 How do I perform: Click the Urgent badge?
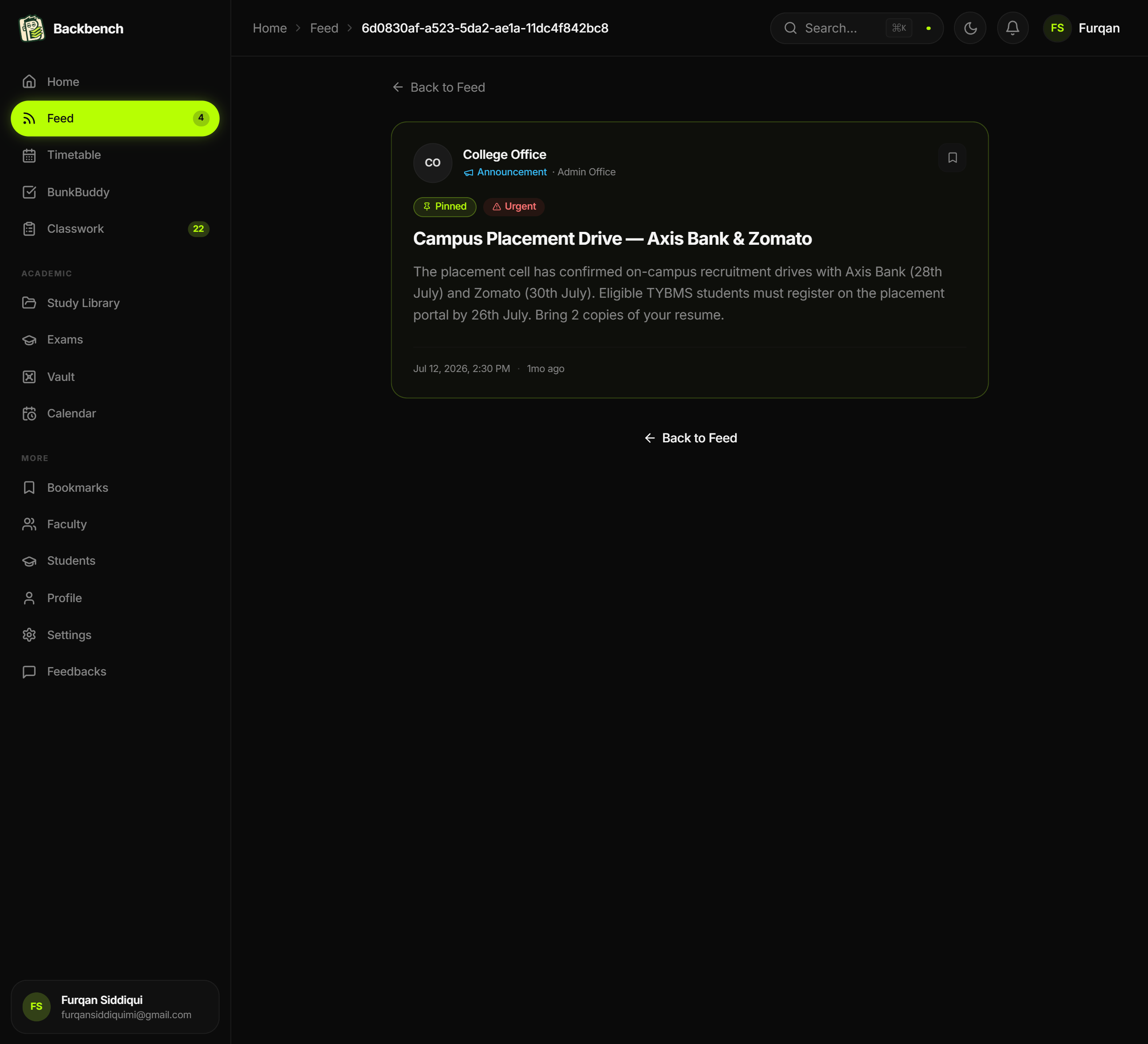[x=514, y=207]
